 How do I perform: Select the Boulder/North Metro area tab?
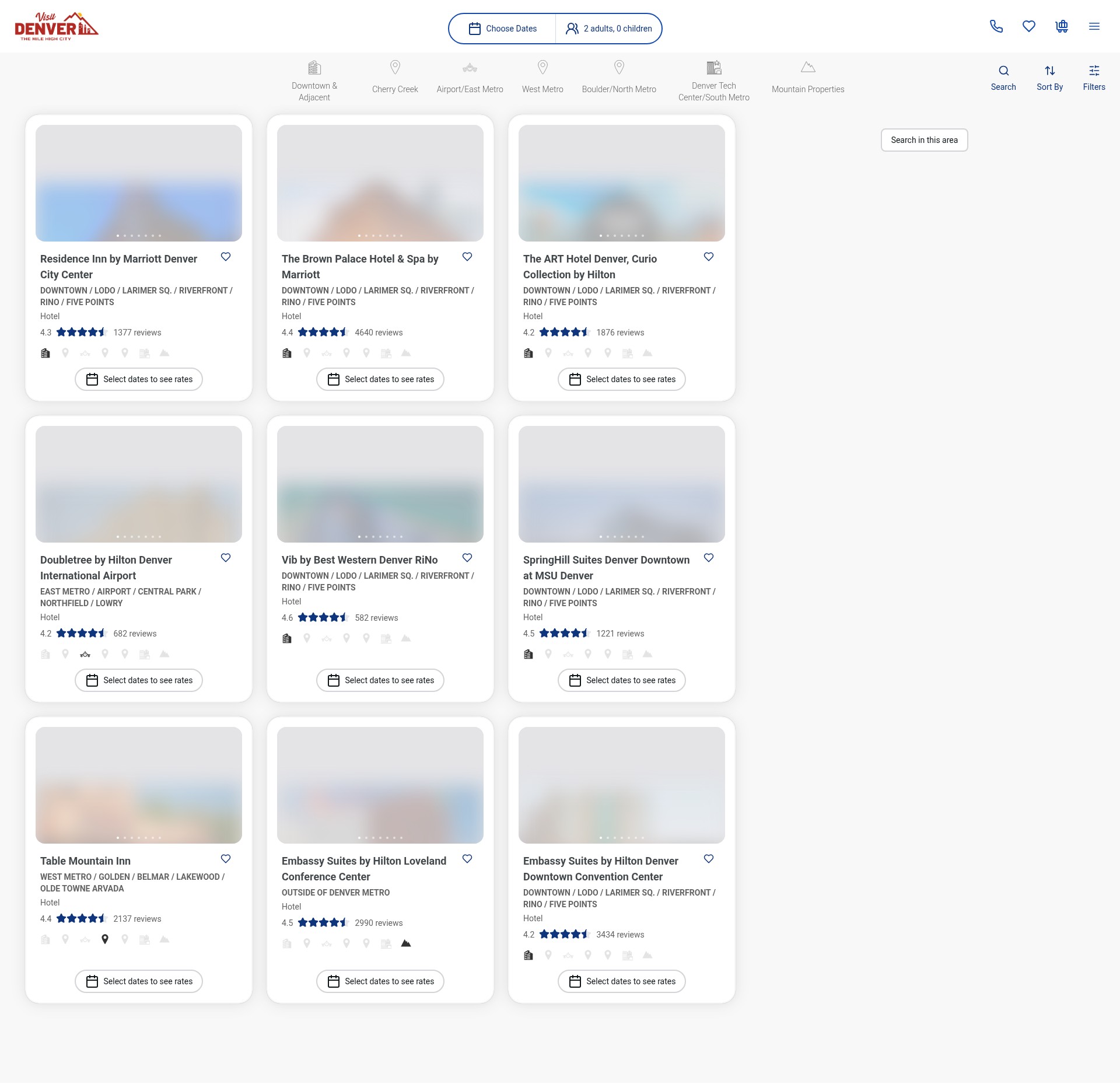click(619, 77)
